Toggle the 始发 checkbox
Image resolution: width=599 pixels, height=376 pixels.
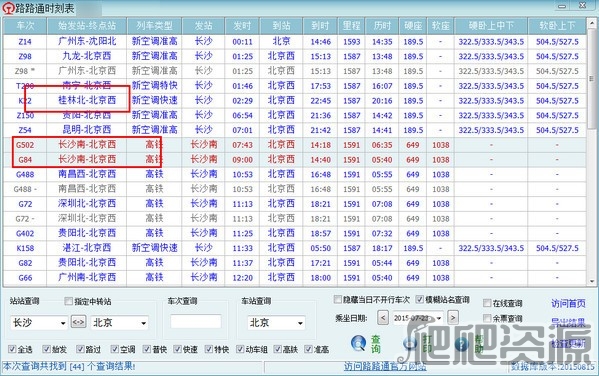(x=47, y=349)
